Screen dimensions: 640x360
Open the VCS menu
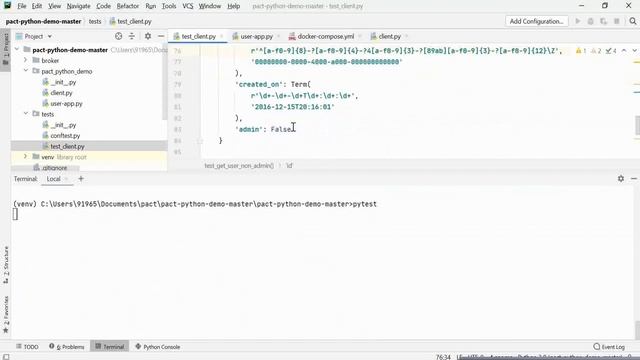coord(187,6)
